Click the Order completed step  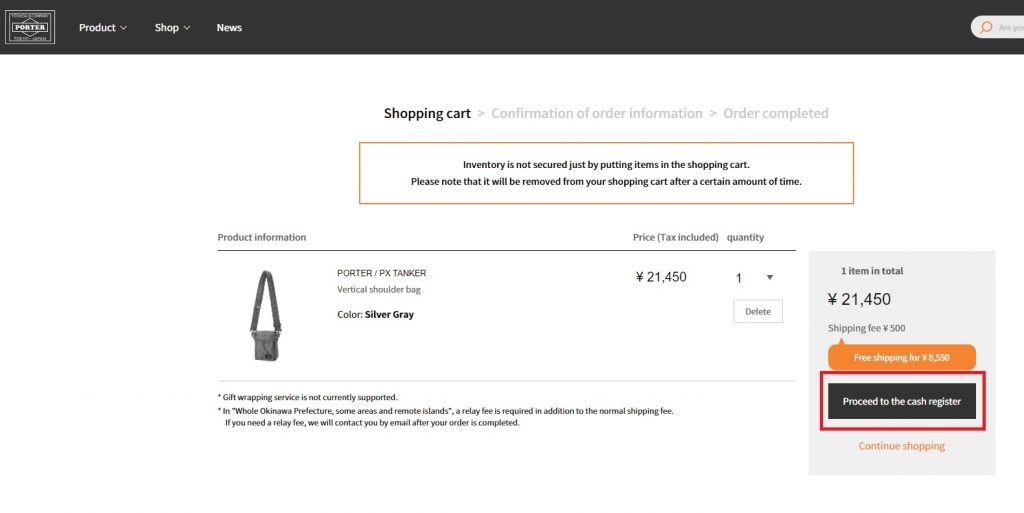click(776, 114)
